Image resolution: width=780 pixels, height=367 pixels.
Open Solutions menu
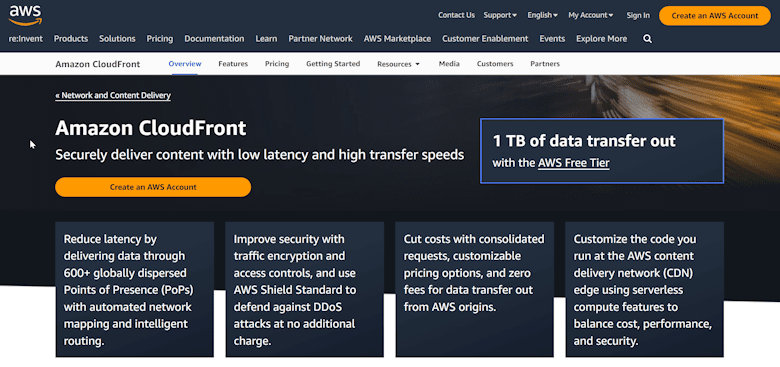pos(117,39)
